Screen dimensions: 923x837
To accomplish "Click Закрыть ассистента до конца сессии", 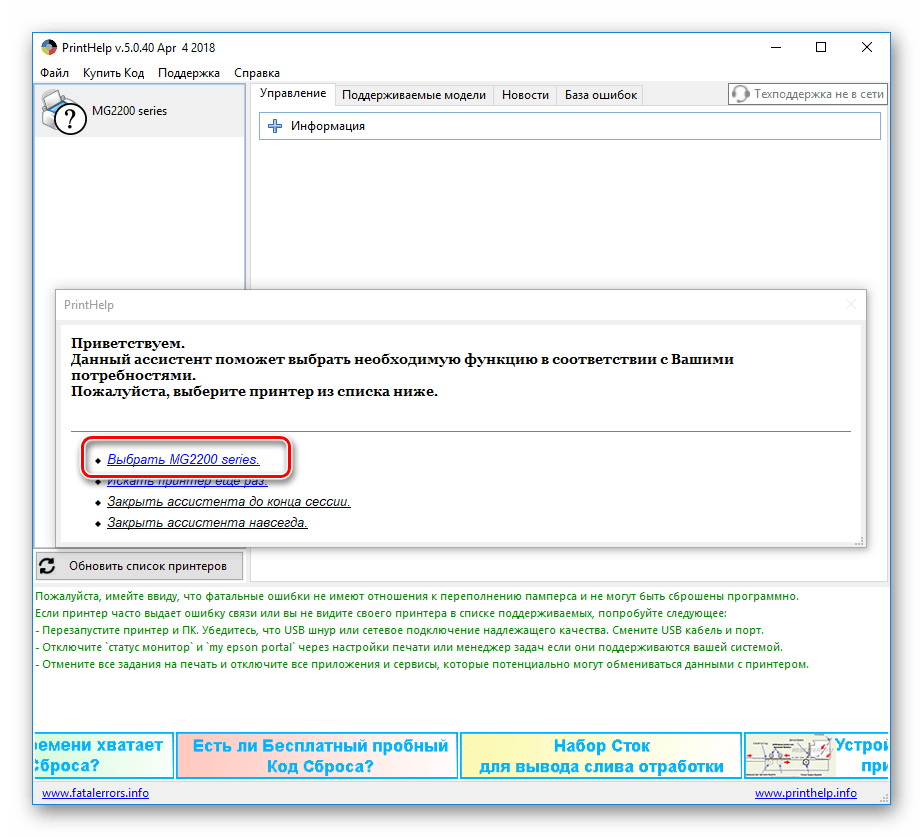I will pos(228,502).
